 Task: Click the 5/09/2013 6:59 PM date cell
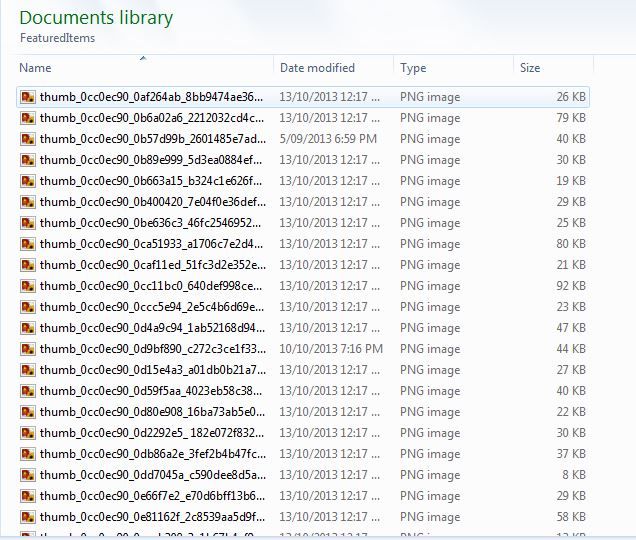328,139
